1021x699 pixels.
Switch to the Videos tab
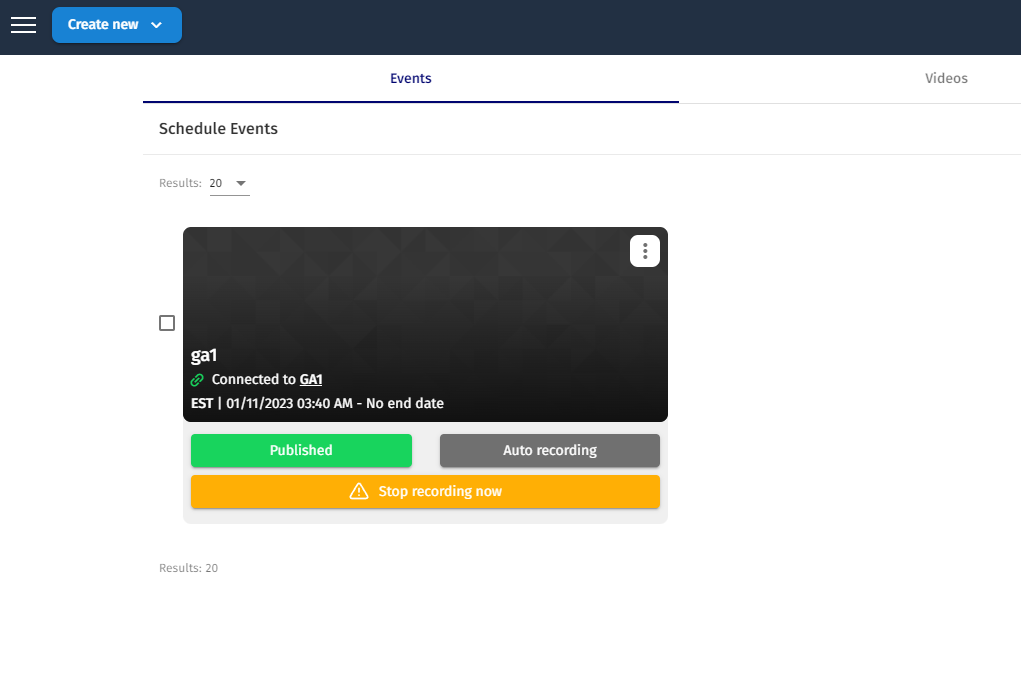(x=946, y=78)
